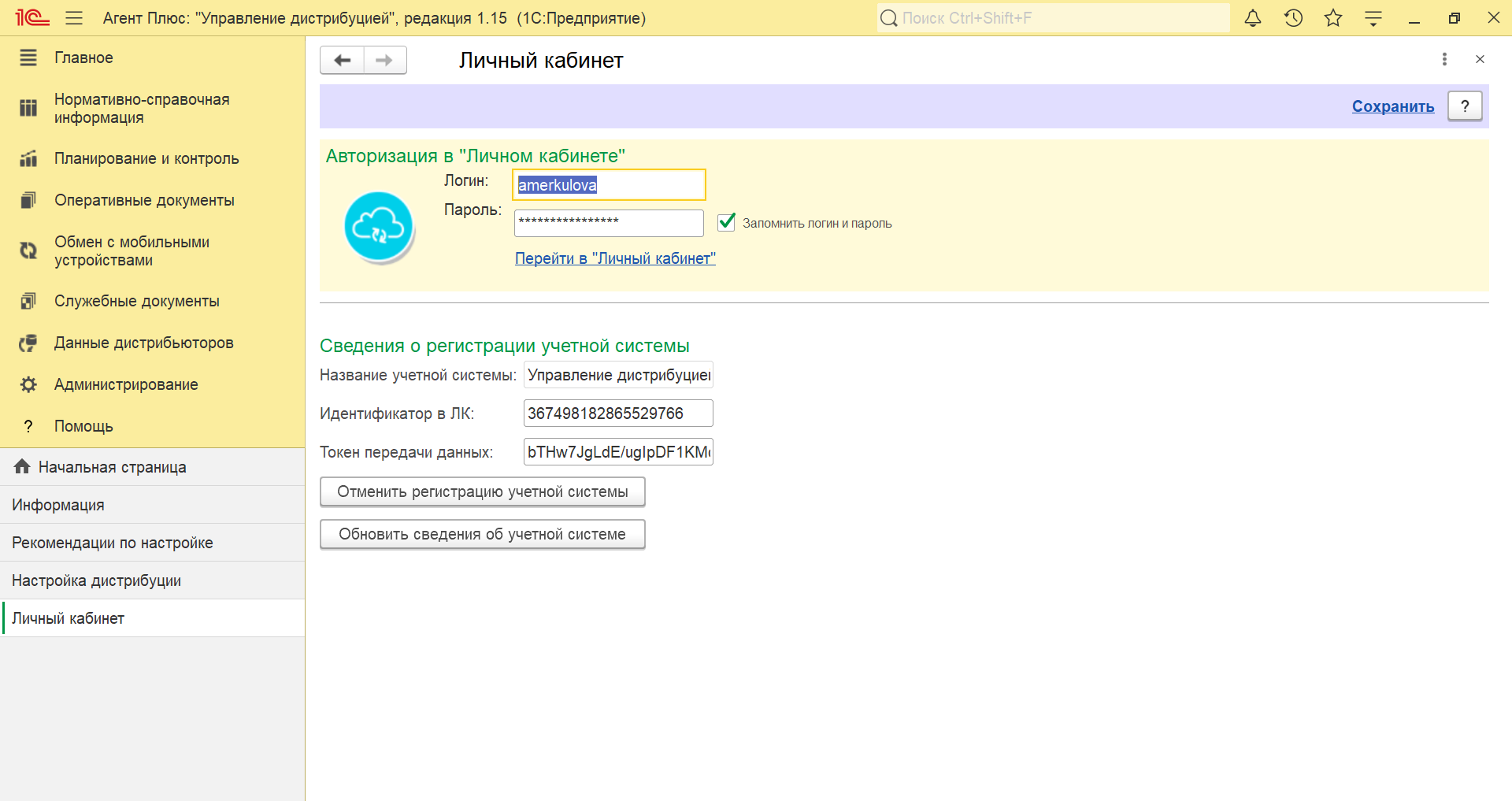Switch to Рекомендации по настройке tab
This screenshot has width=1512, height=801.
click(152, 543)
